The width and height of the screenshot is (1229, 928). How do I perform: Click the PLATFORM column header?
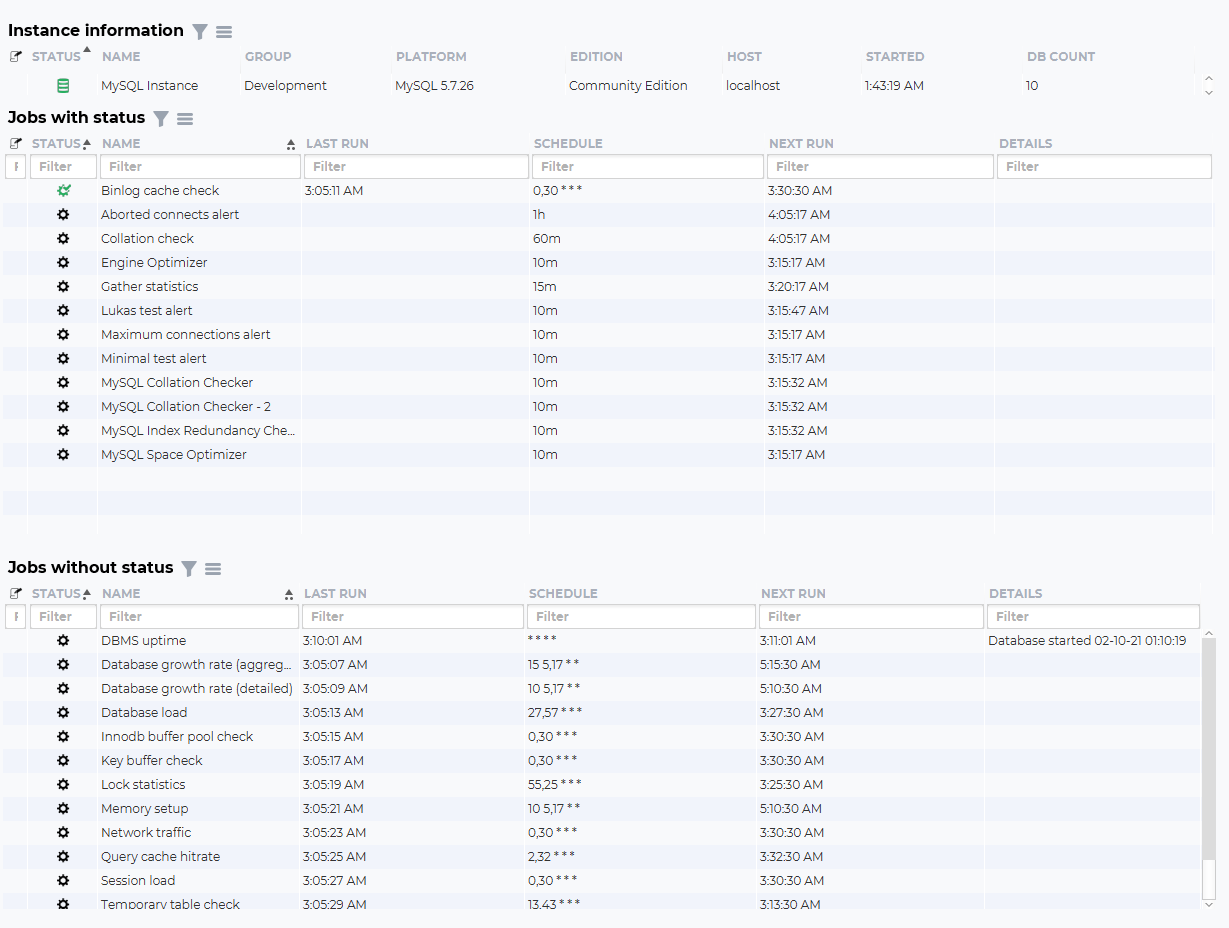coord(431,57)
